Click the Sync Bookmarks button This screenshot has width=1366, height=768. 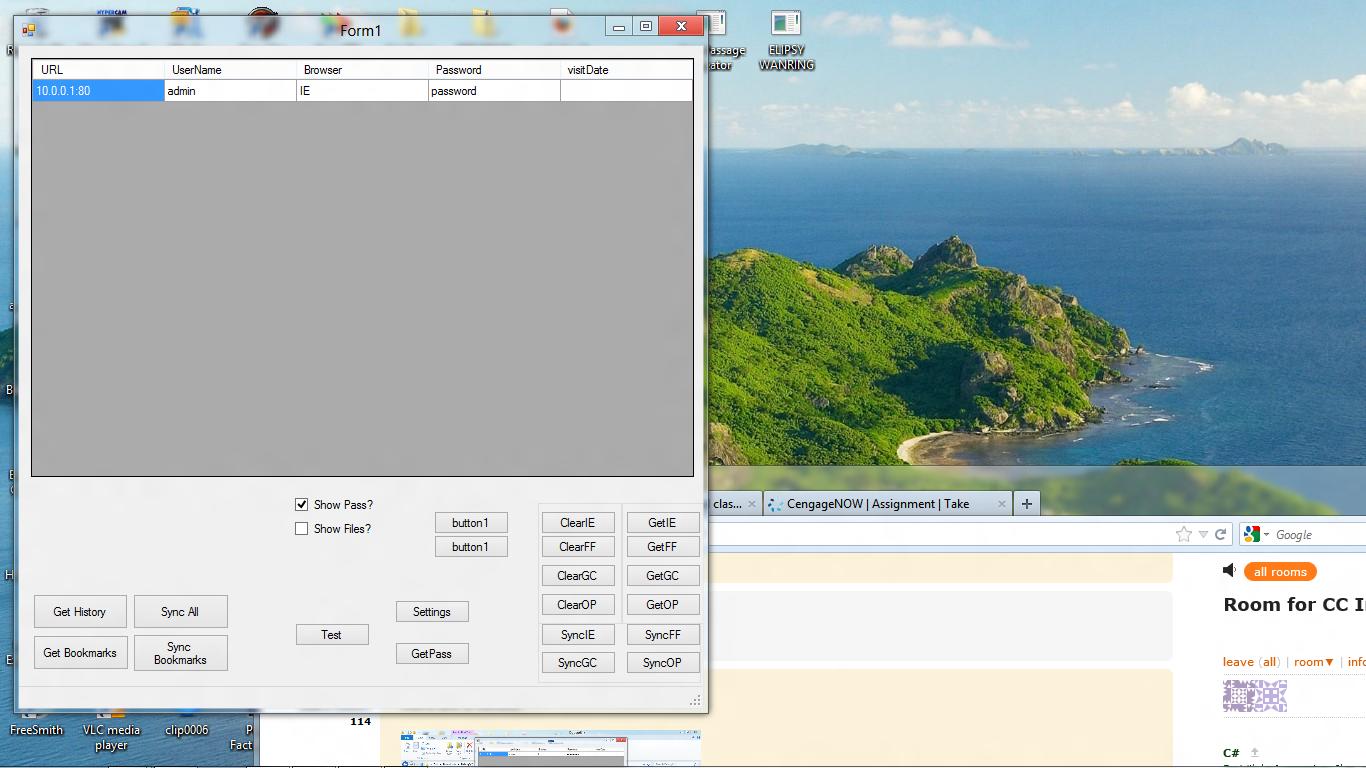point(180,653)
